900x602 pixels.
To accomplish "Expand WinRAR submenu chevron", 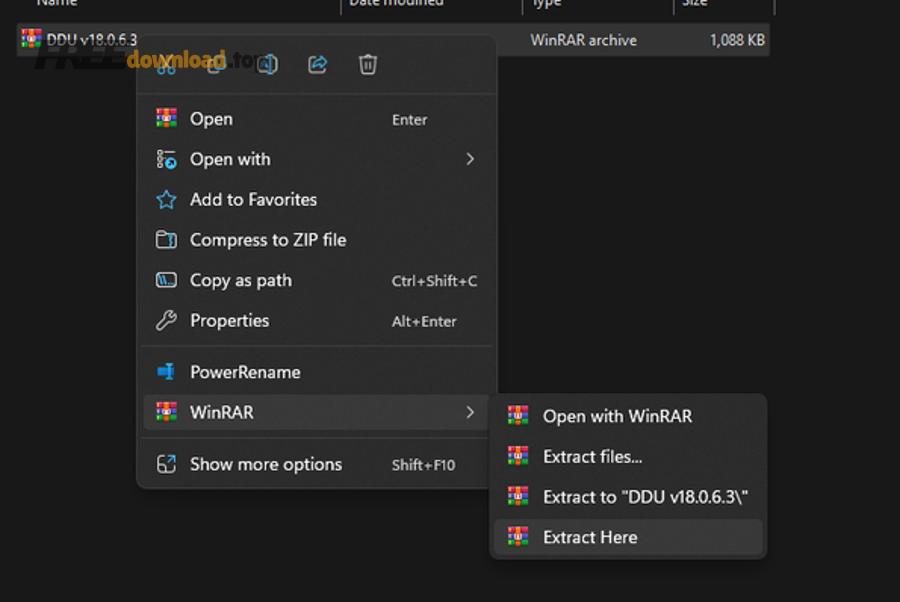I will point(470,412).
